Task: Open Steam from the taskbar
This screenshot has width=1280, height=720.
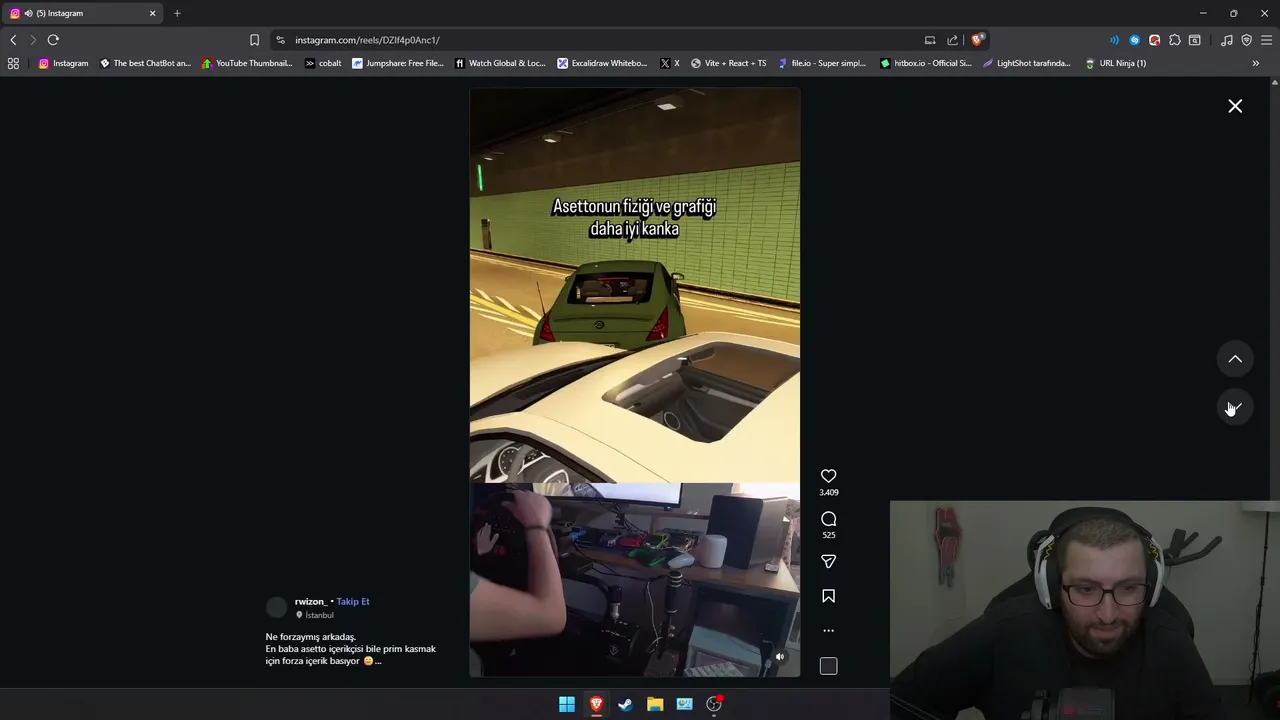Action: tap(625, 704)
